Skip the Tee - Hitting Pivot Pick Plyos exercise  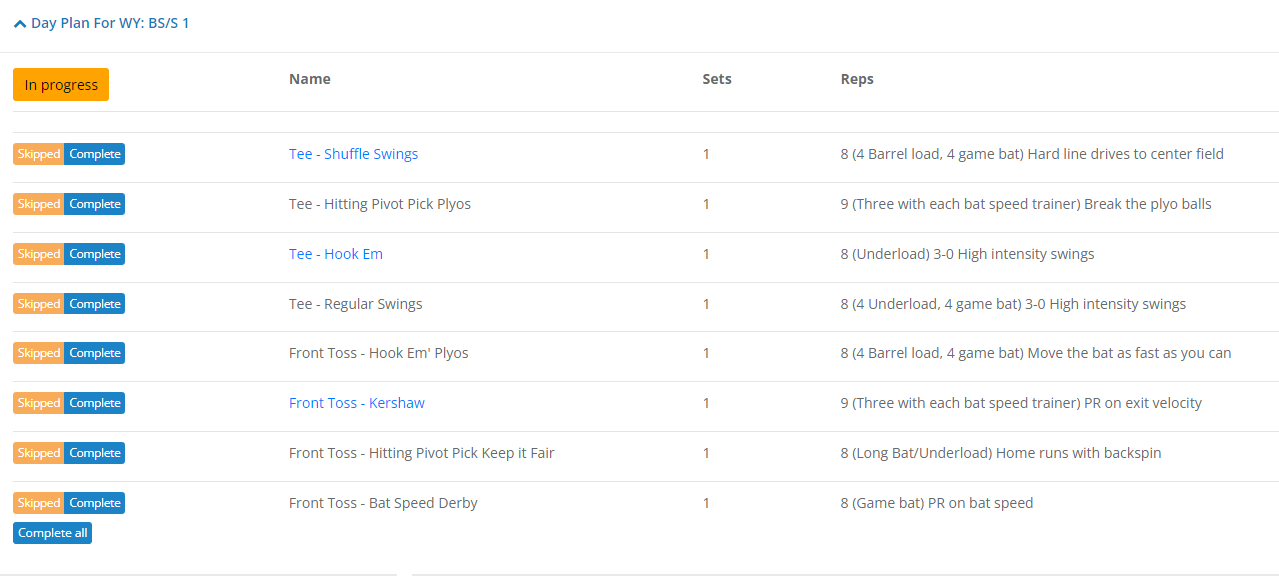point(39,204)
